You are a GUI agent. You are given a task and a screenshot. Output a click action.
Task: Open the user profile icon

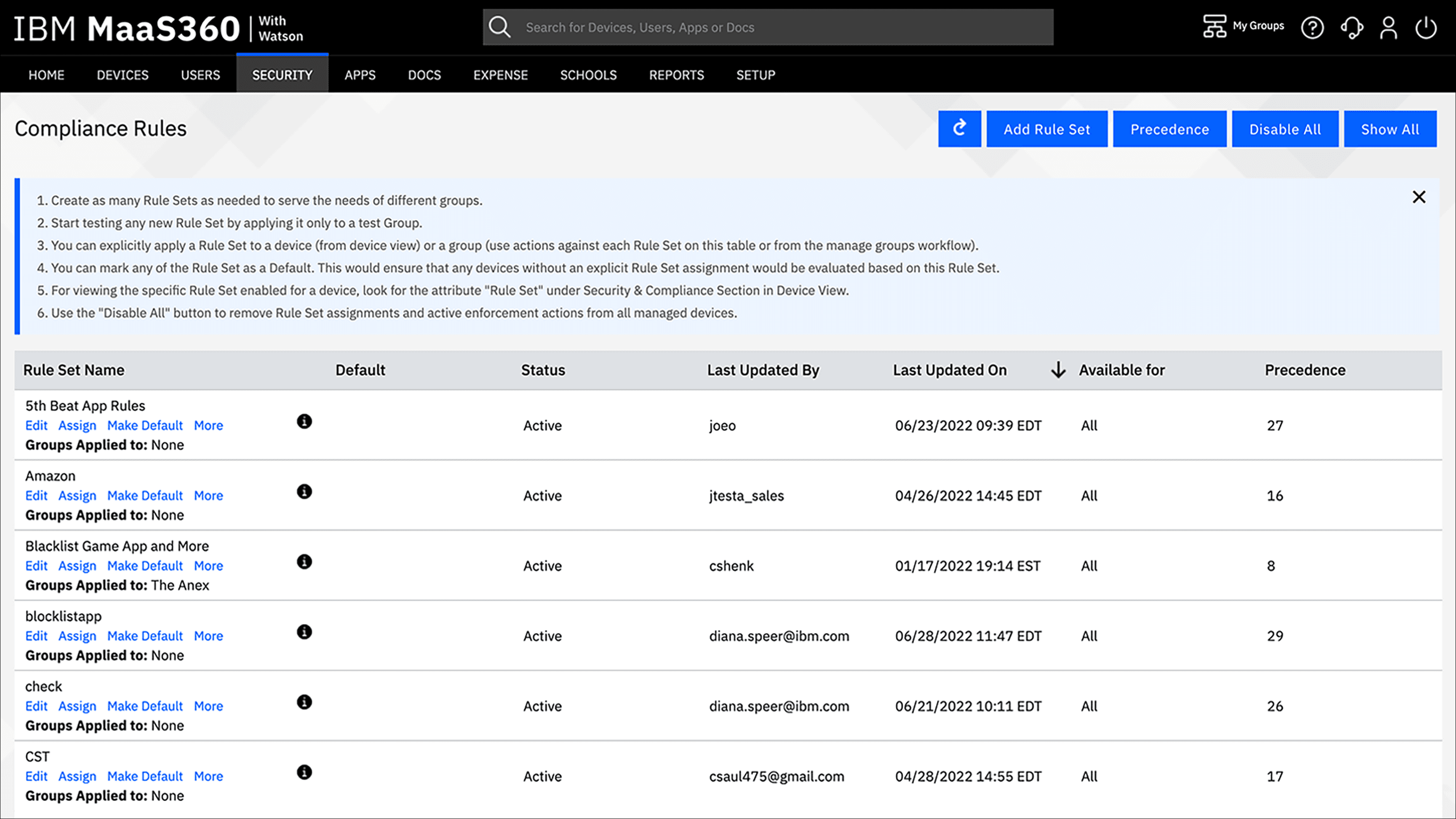pyautogui.click(x=1388, y=27)
